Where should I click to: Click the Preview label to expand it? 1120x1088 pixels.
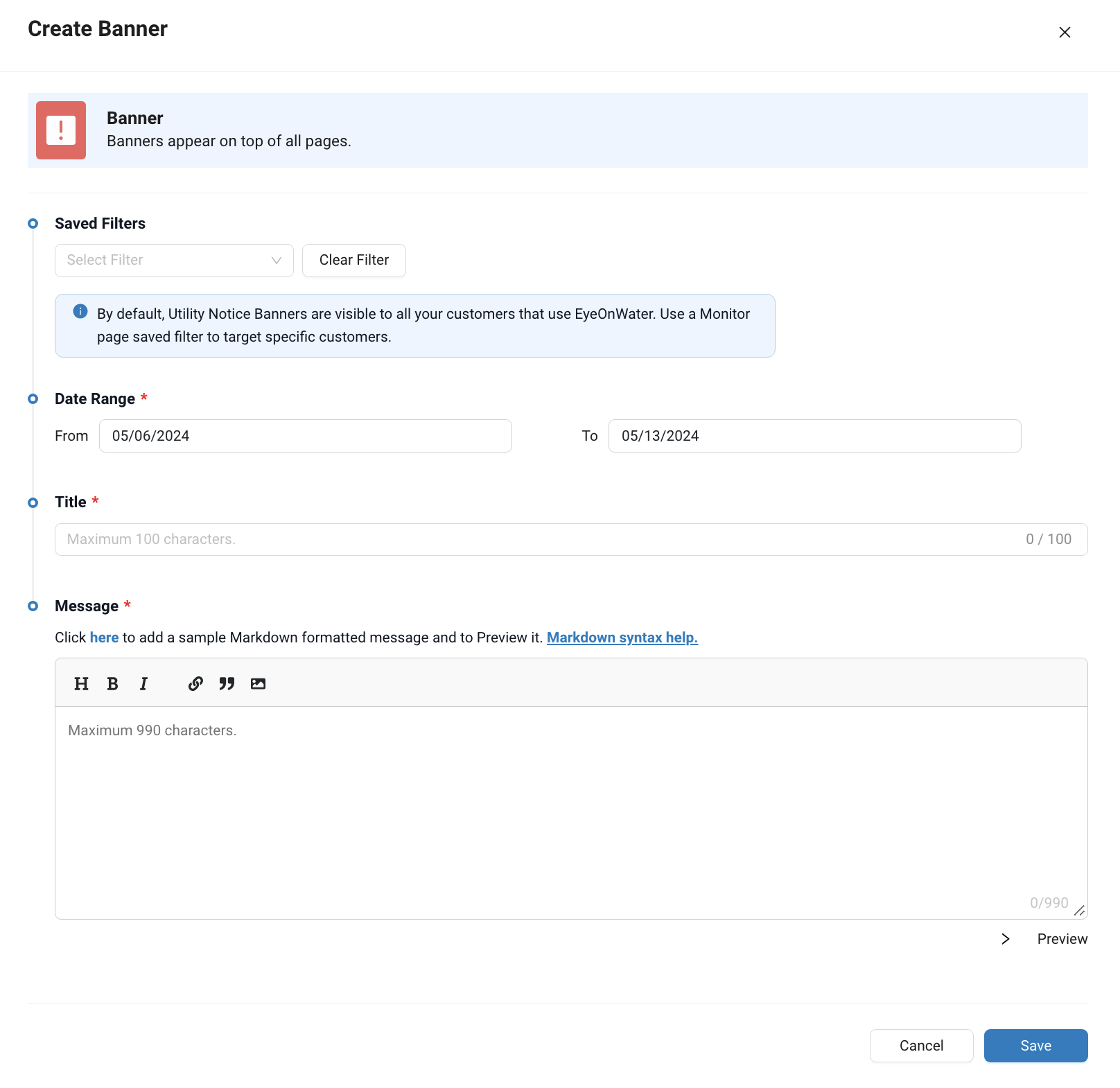[1062, 939]
